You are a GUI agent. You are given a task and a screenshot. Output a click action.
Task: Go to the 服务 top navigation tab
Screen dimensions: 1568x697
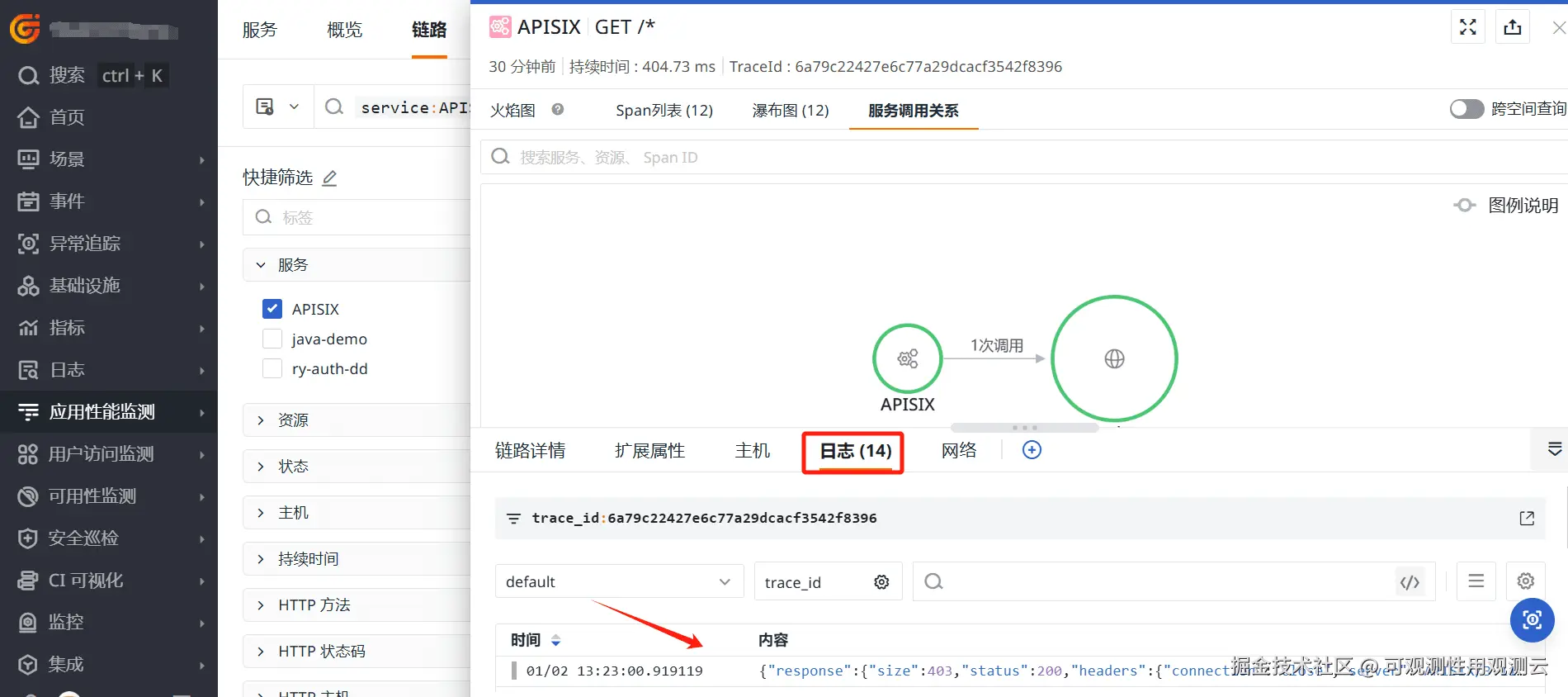coord(260,30)
